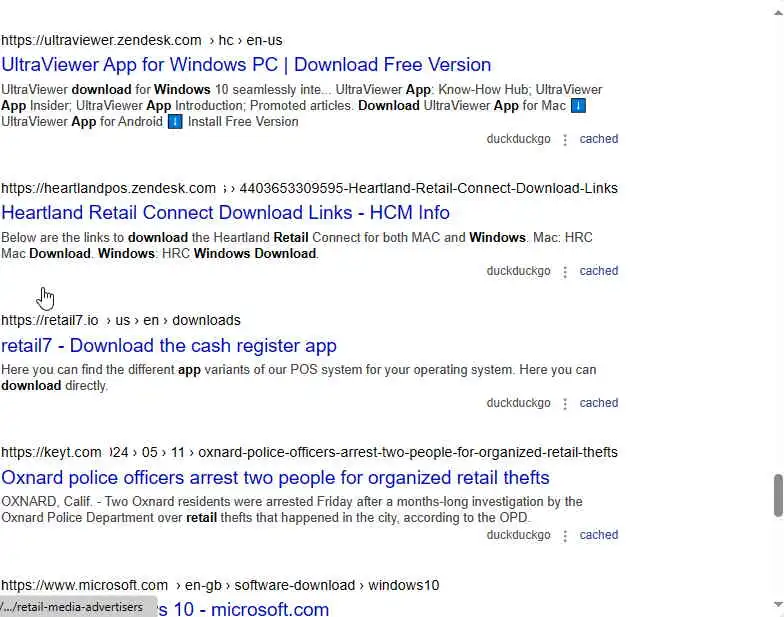The height and width of the screenshot is (617, 784).
Task: Click the 'Here you can find the different app' snippet
Action: pyautogui.click(x=298, y=378)
